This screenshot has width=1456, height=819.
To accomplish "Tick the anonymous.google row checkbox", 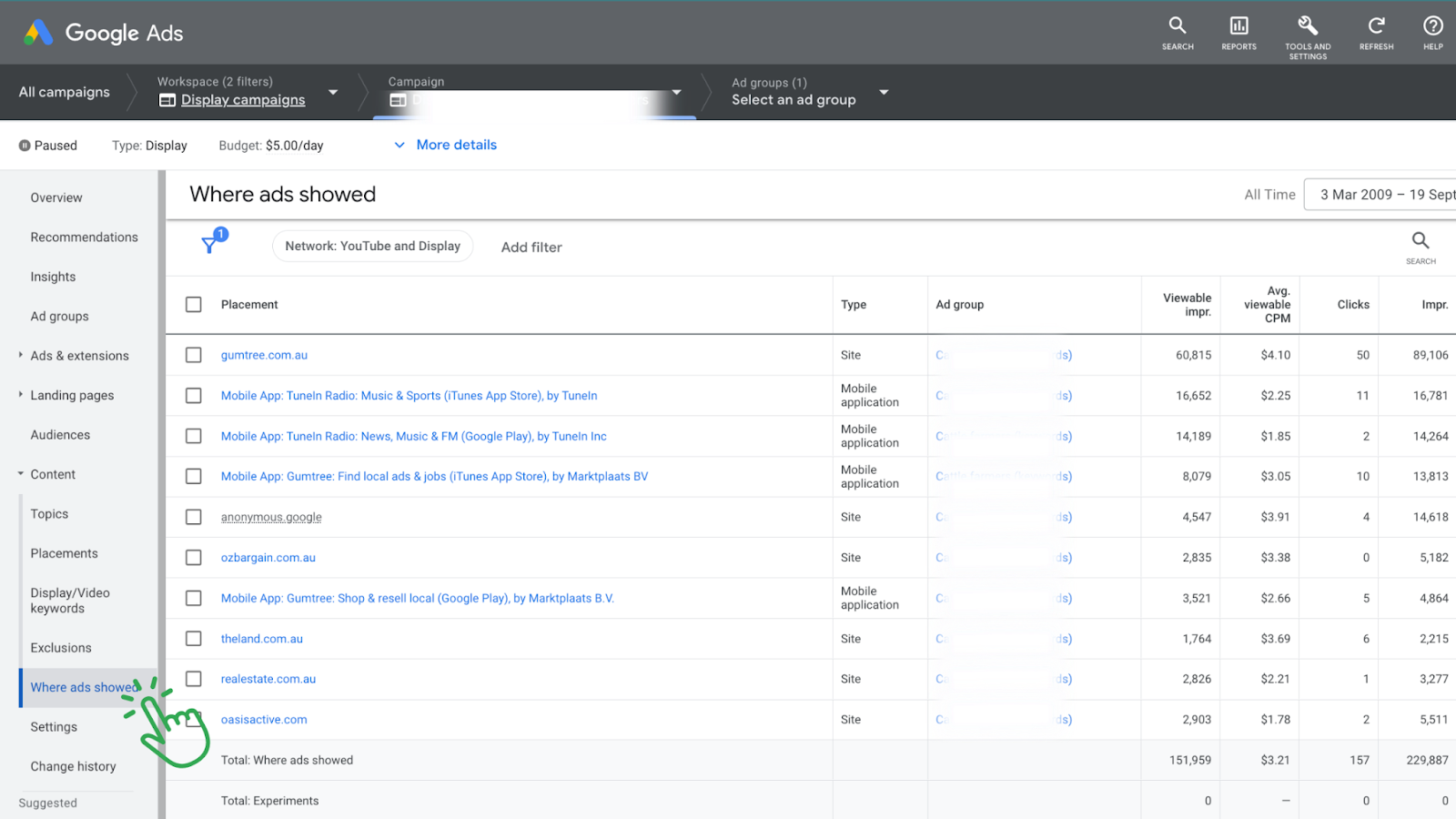I will 194,517.
